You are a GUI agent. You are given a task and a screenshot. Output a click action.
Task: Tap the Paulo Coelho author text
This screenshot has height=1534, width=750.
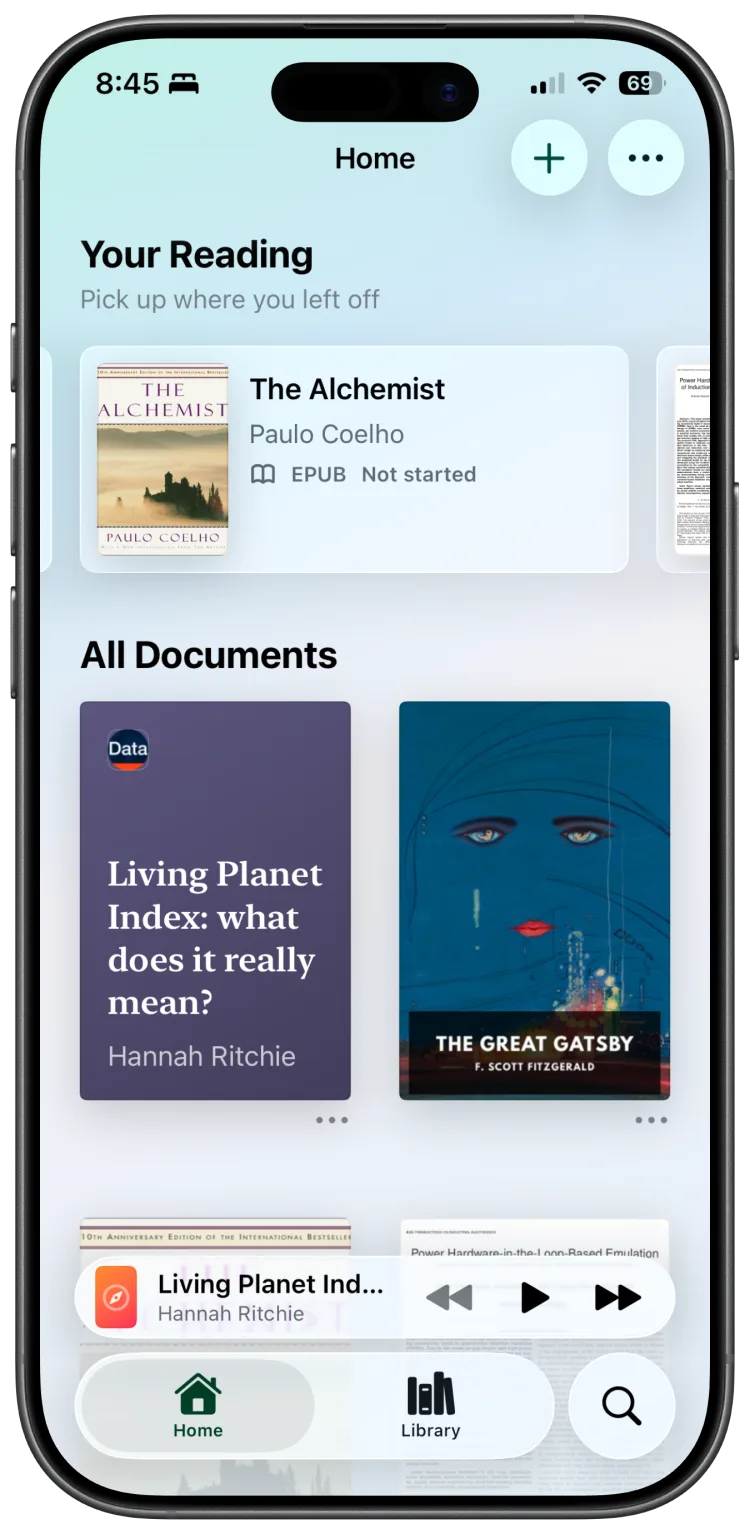327,434
